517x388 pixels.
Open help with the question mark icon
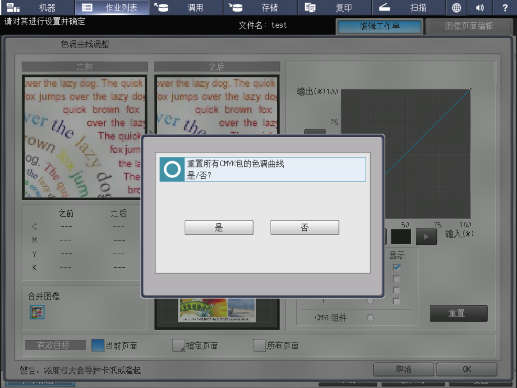tap(505, 7)
